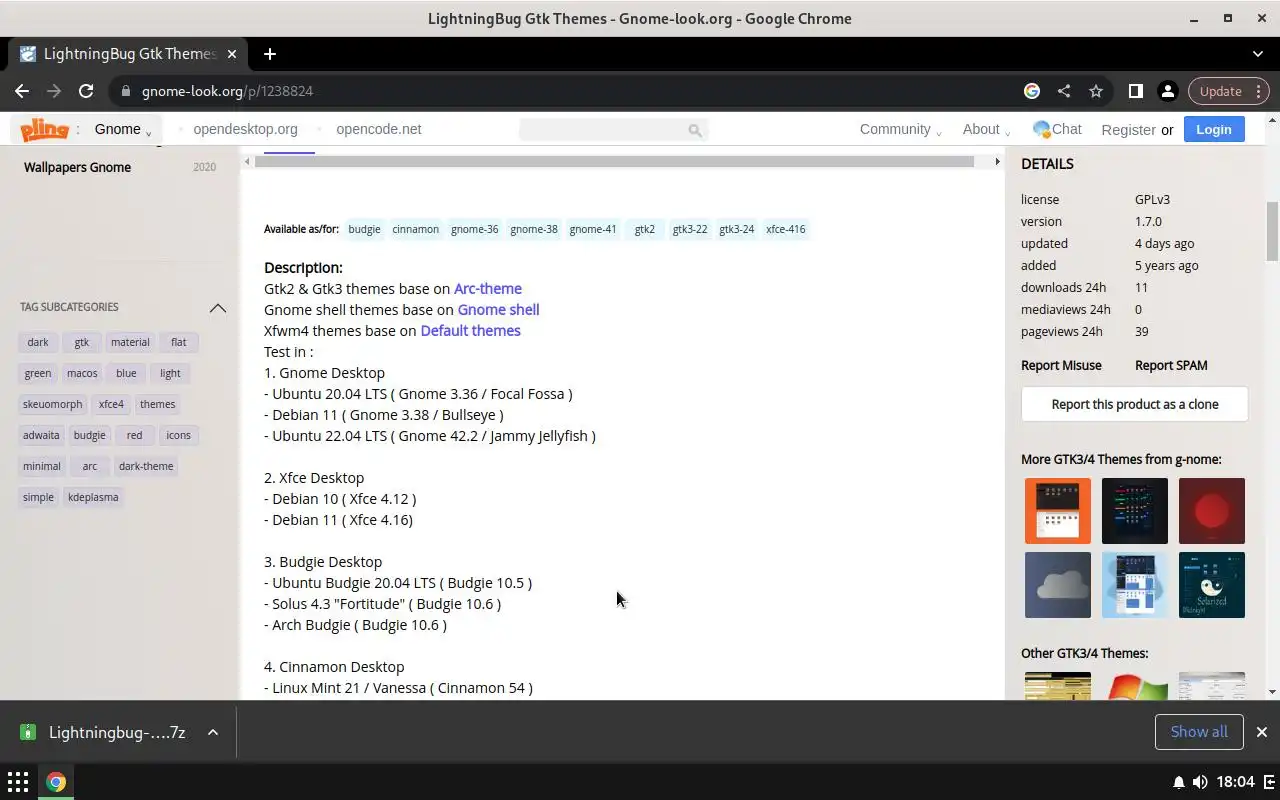Open the red circle theme thumbnail
1280x800 pixels.
click(1212, 511)
